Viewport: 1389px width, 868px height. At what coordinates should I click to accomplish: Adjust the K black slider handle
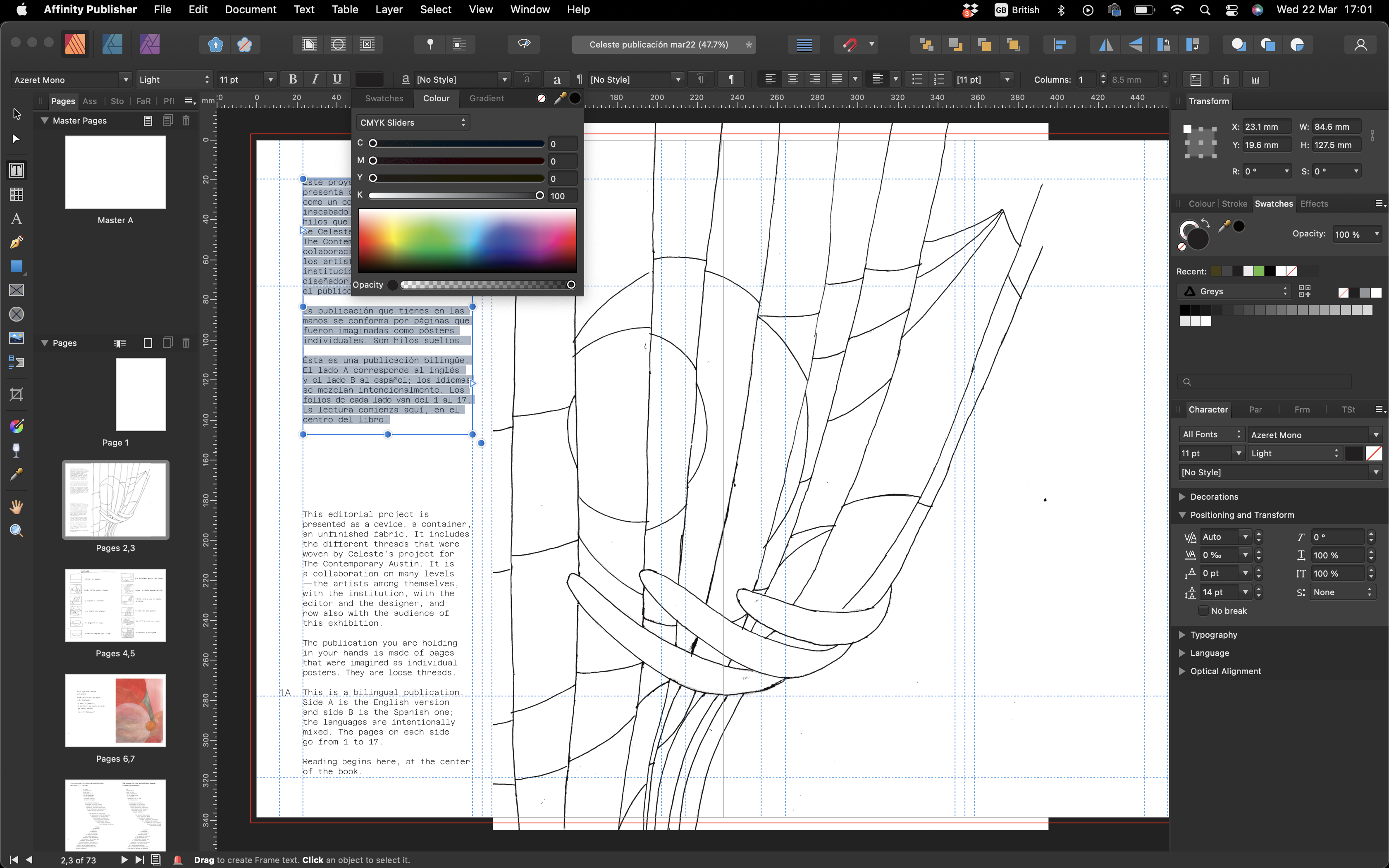(x=539, y=196)
